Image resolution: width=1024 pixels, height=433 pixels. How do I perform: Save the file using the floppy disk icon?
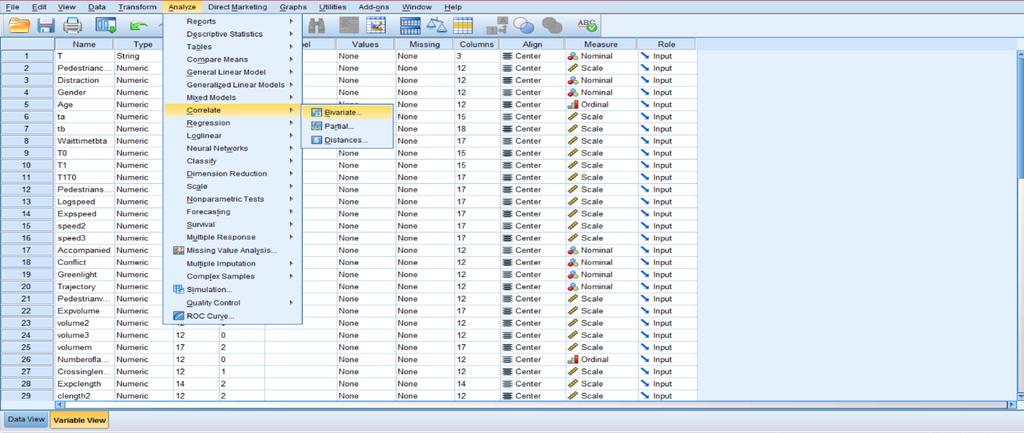[x=46, y=25]
